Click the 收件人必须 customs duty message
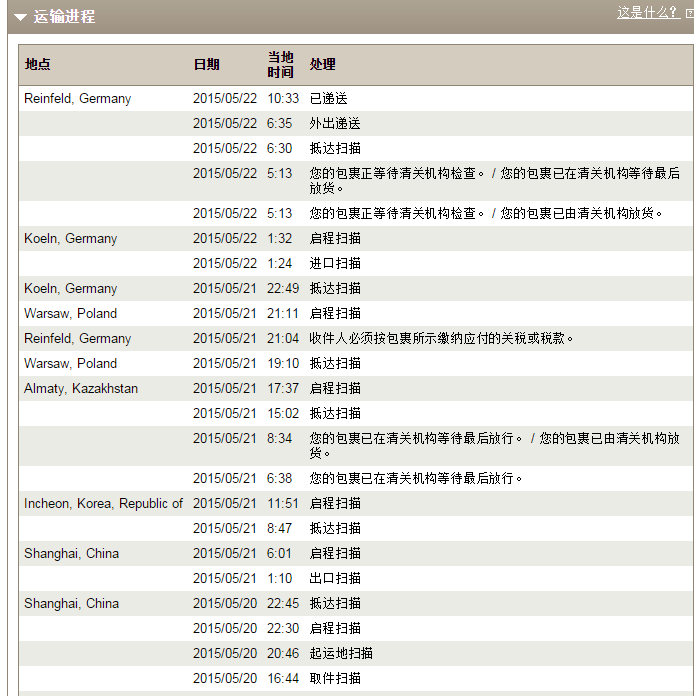The width and height of the screenshot is (694, 696). (x=442, y=339)
